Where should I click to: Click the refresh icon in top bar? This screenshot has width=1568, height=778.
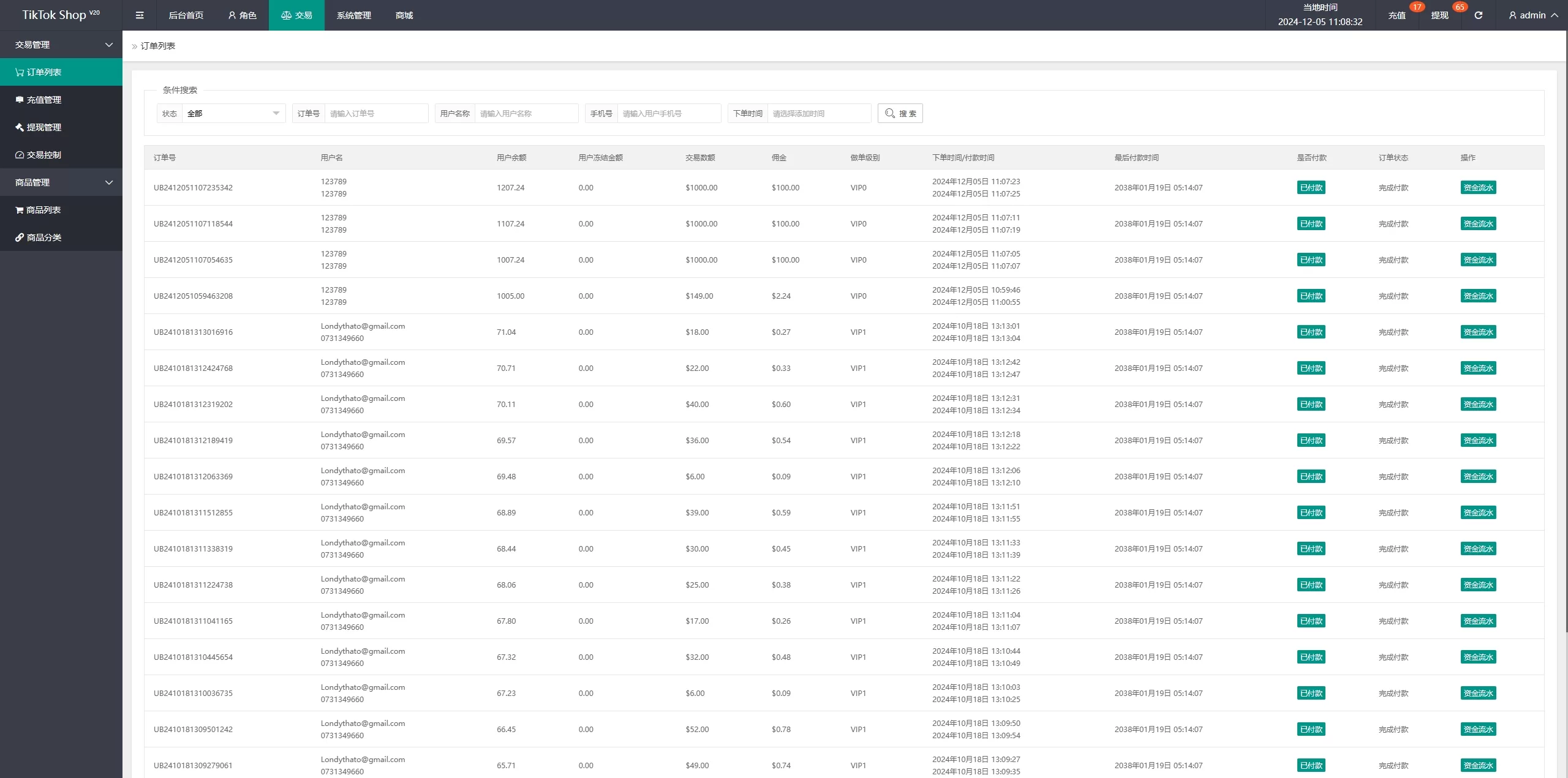tap(1478, 15)
